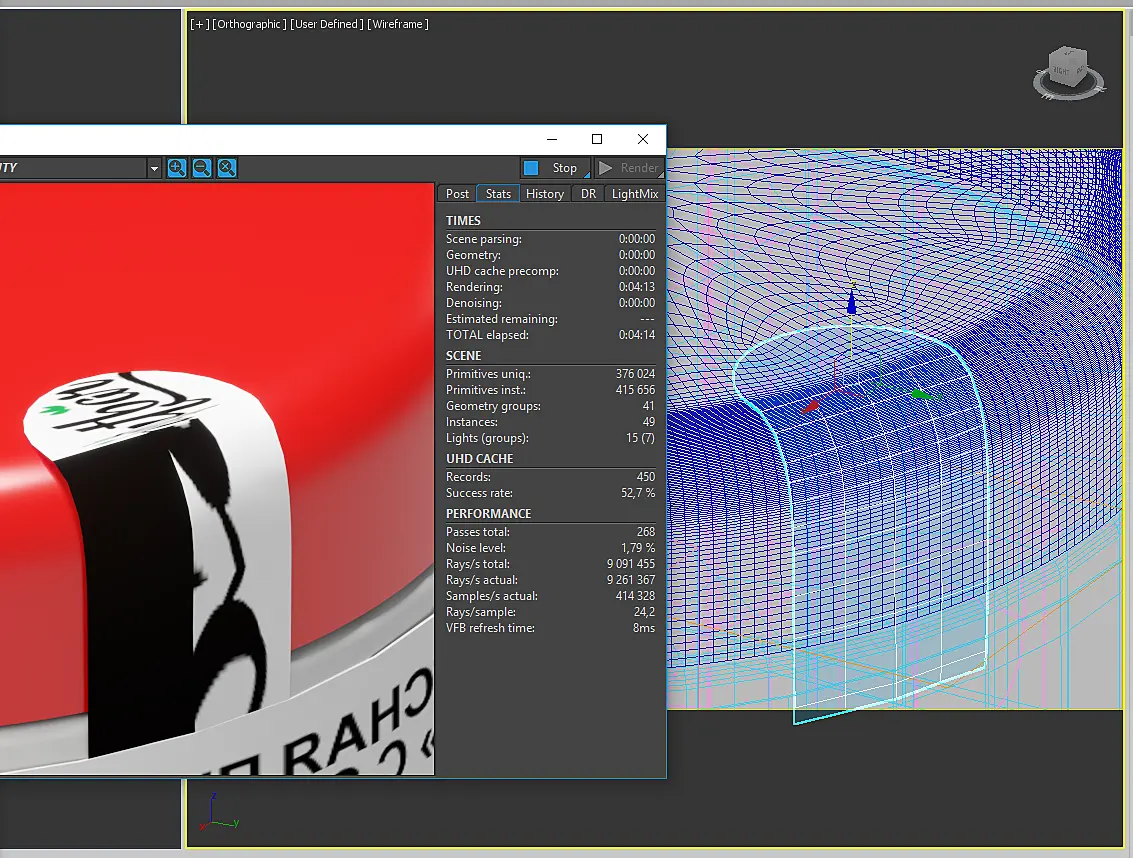
Task: Click the Passes total value 268
Action: coord(645,531)
